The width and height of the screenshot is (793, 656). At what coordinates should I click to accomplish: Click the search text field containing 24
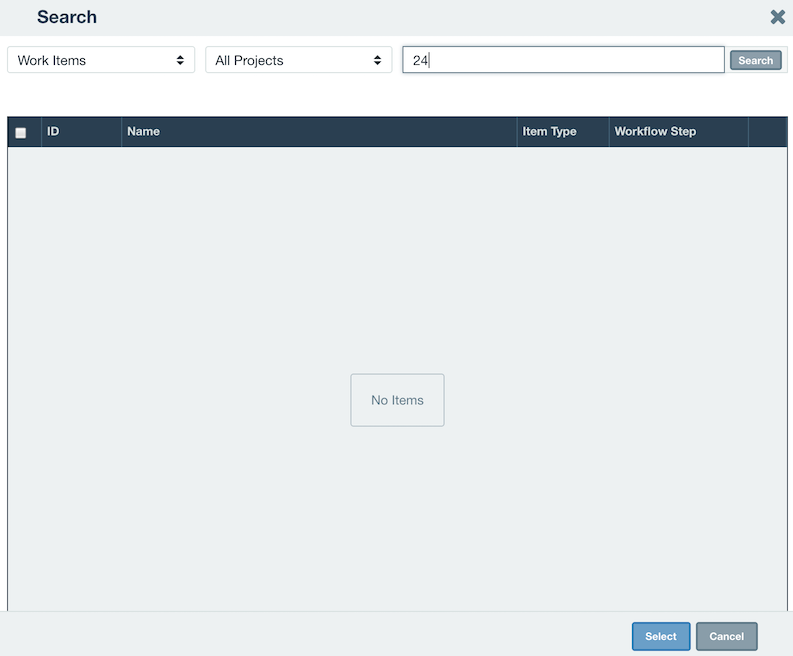[563, 60]
